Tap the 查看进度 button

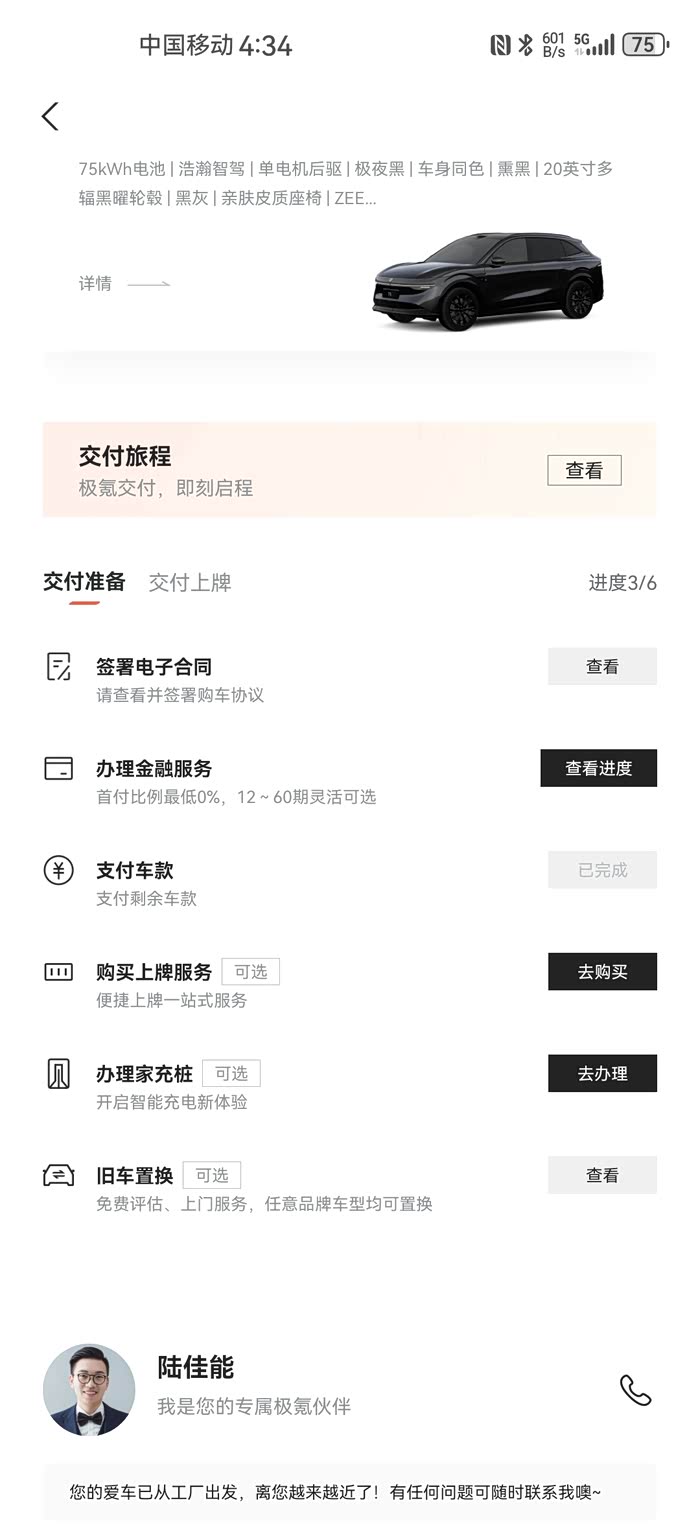[598, 769]
